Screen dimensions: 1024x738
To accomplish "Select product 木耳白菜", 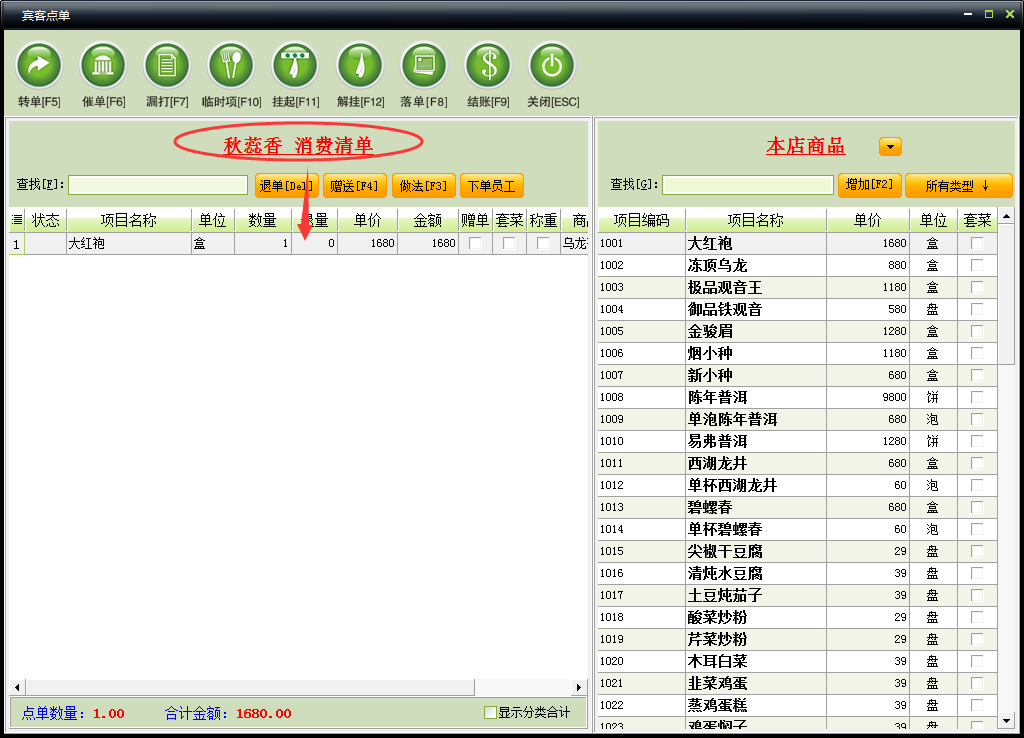I will 797,661.
